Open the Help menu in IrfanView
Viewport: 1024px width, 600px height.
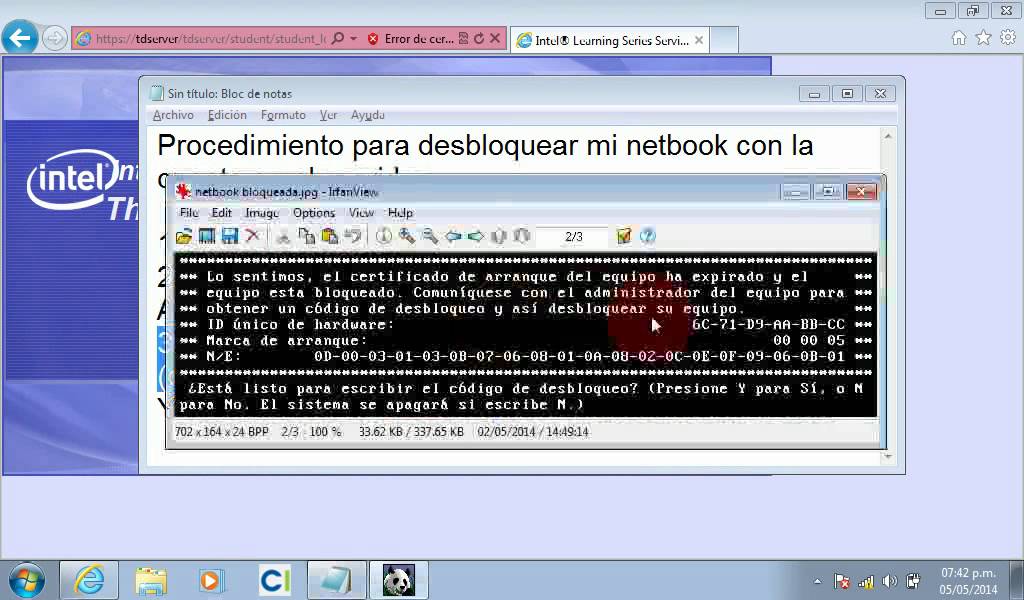click(400, 213)
